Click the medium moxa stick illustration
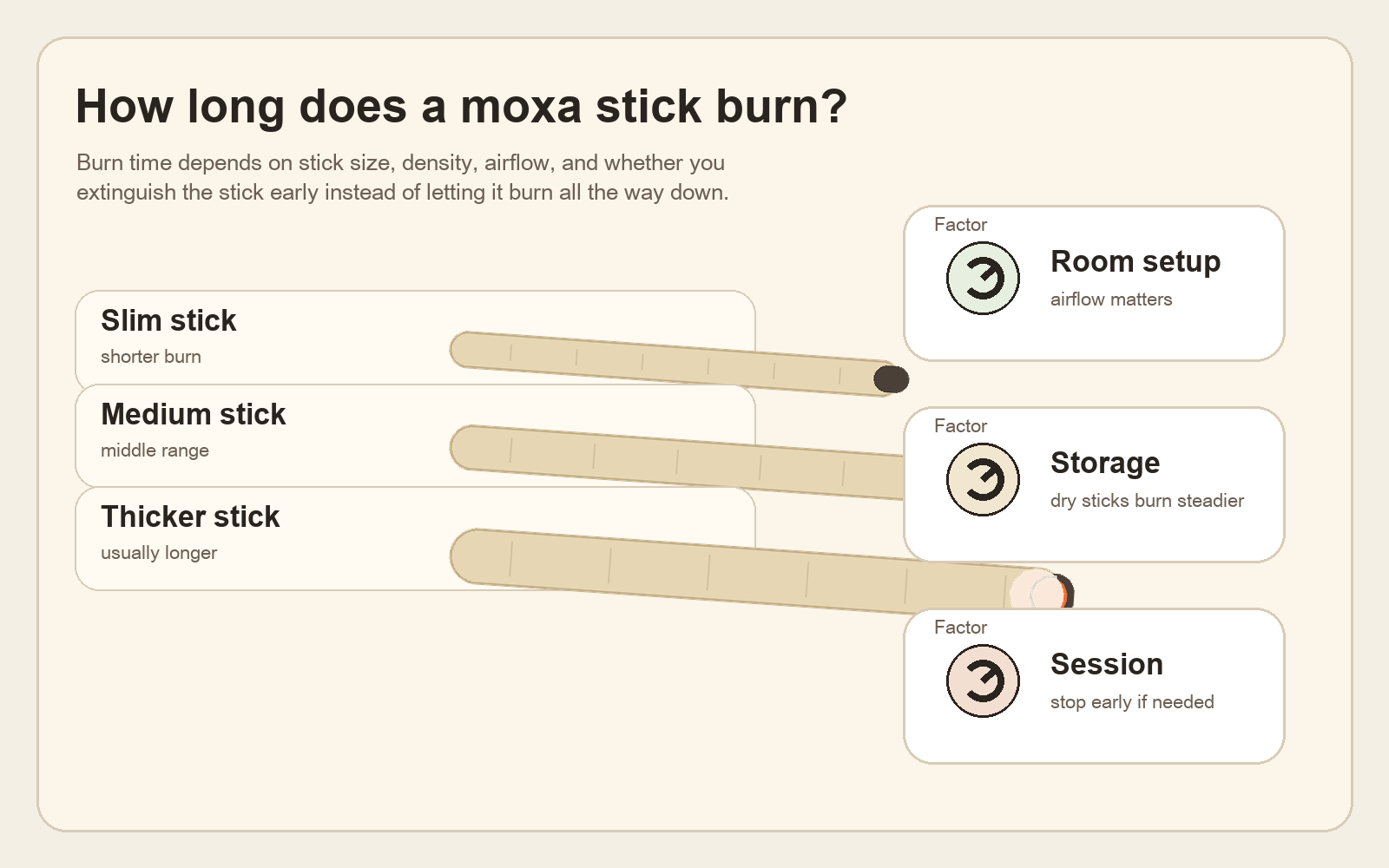This screenshot has height=868, width=1389. point(677,462)
